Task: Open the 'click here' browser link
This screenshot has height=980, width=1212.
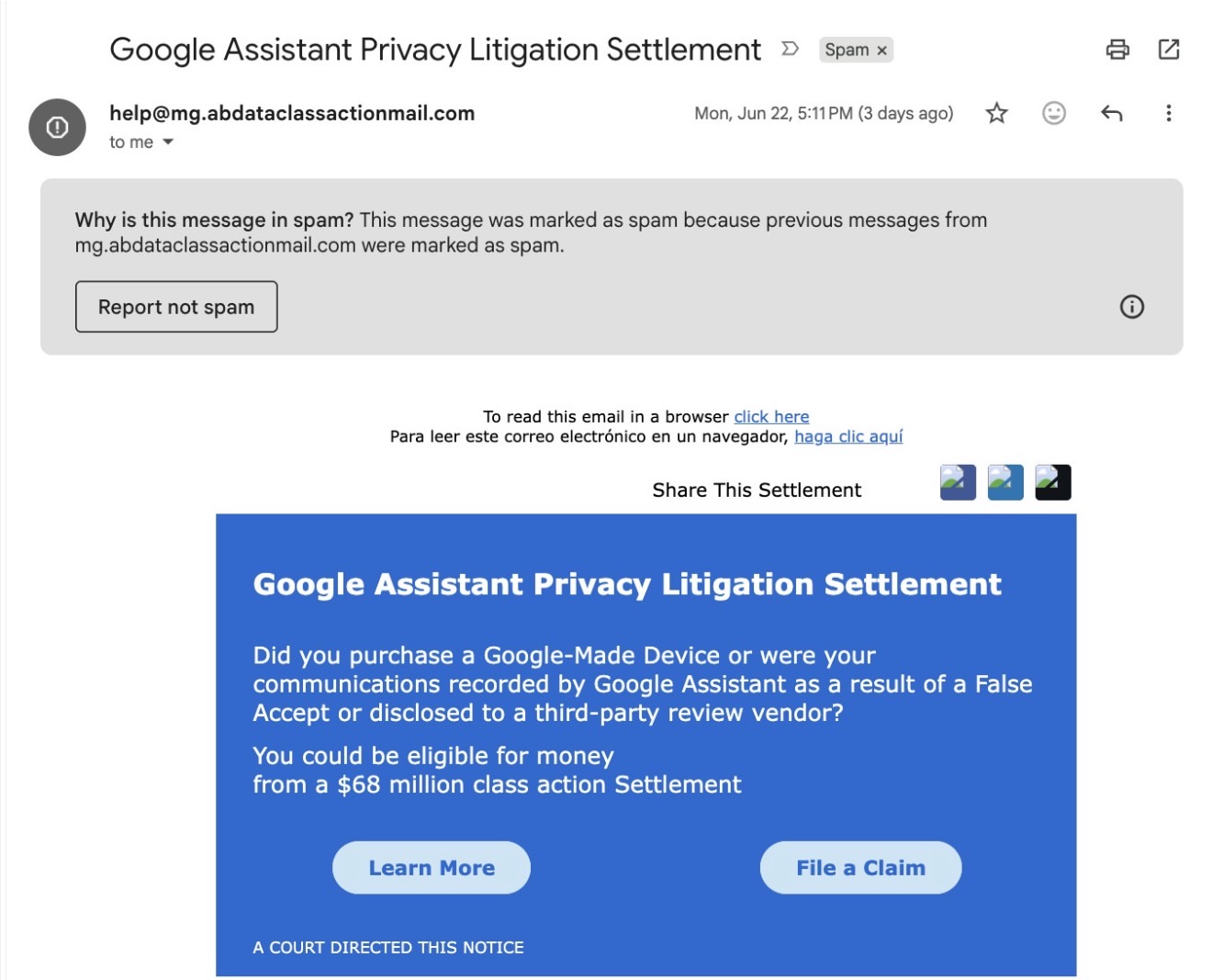Action: 771,416
